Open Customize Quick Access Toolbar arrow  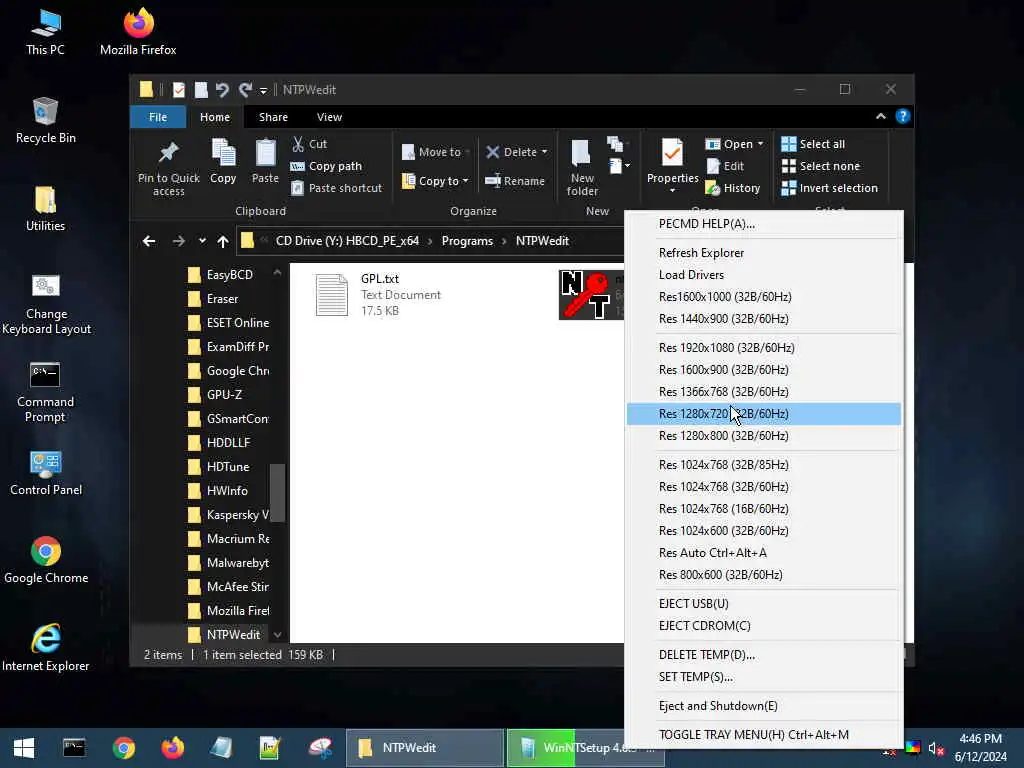[x=263, y=90]
